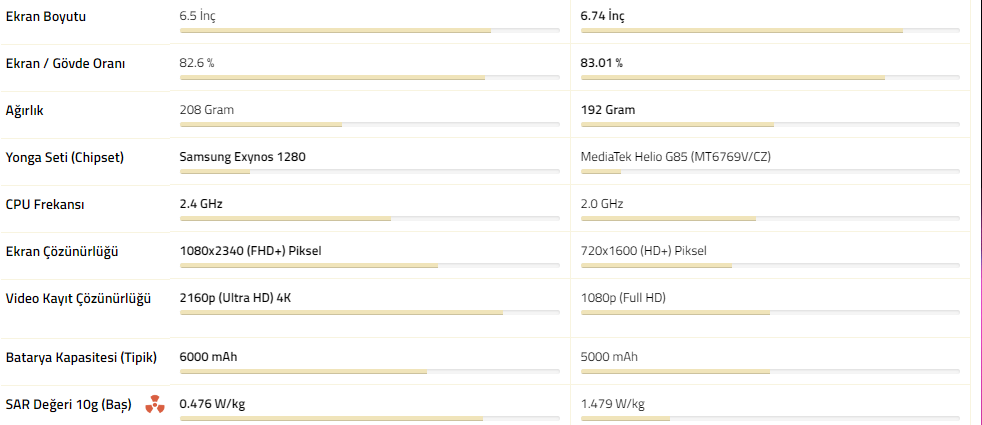The height and width of the screenshot is (425, 982).
Task: Click the Samsung Exynos 1280 chipset value
Action: pyautogui.click(x=242, y=157)
